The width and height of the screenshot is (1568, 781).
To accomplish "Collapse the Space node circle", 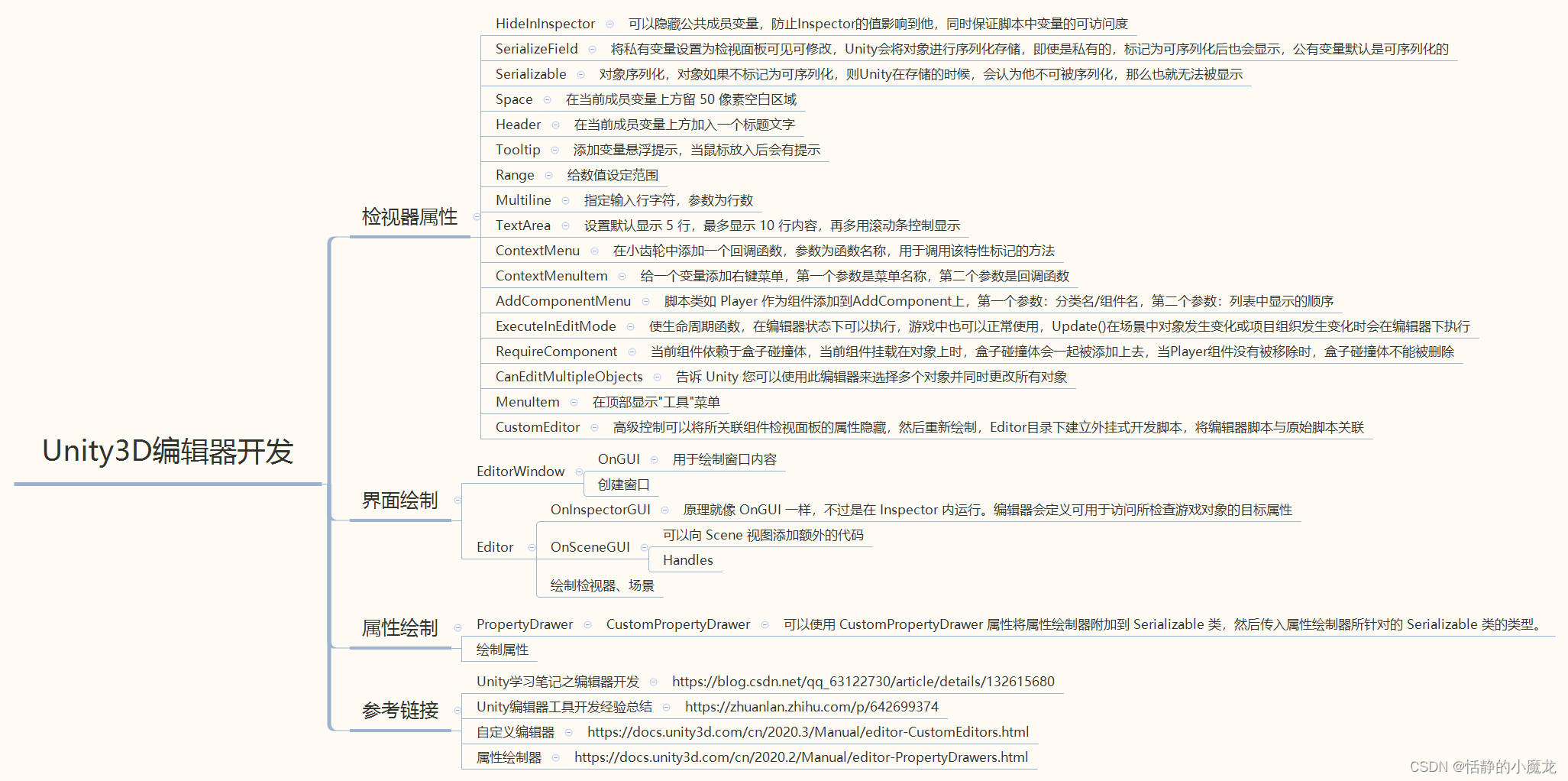I will pyautogui.click(x=547, y=99).
